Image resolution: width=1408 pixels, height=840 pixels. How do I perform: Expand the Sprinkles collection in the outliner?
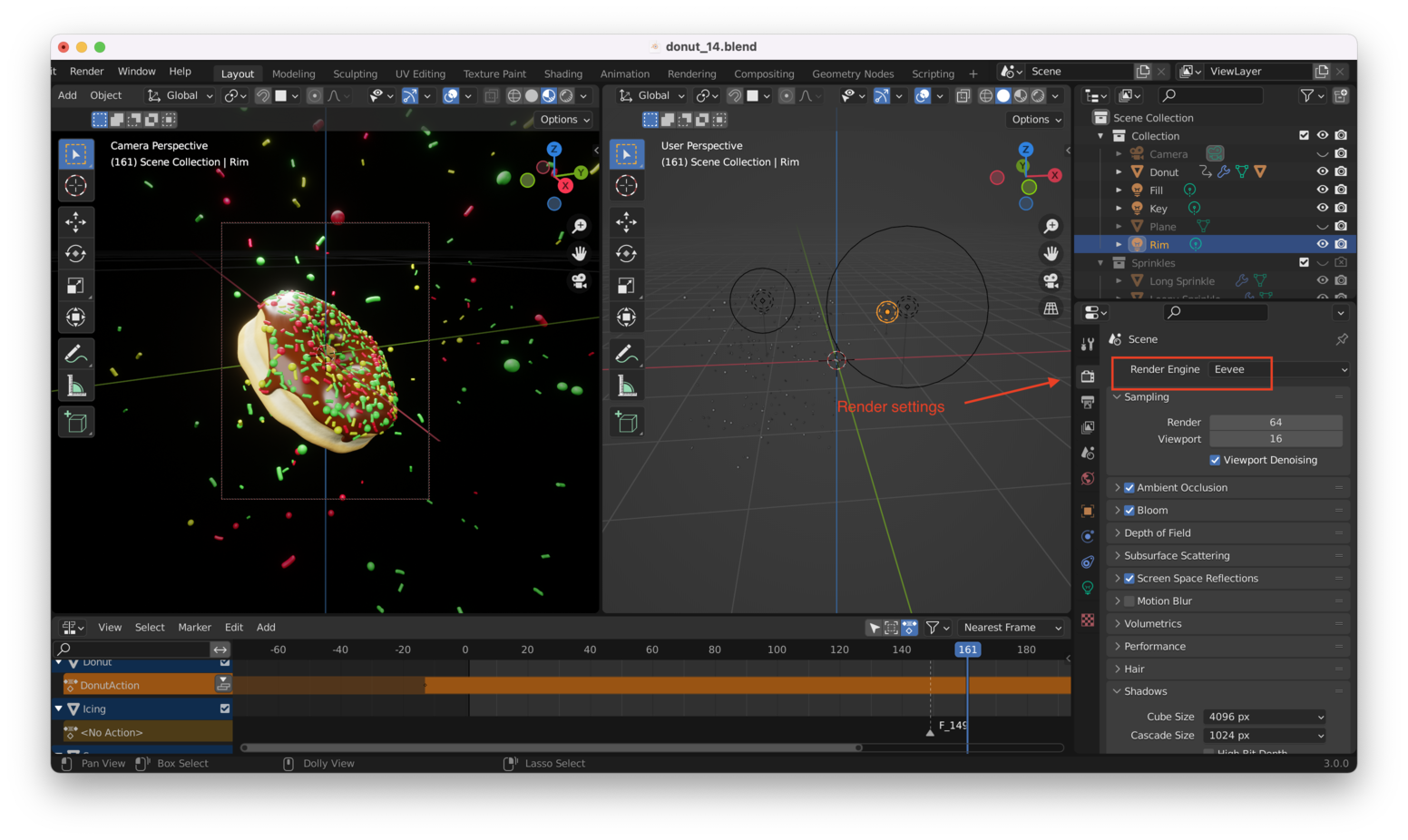[x=1100, y=262]
